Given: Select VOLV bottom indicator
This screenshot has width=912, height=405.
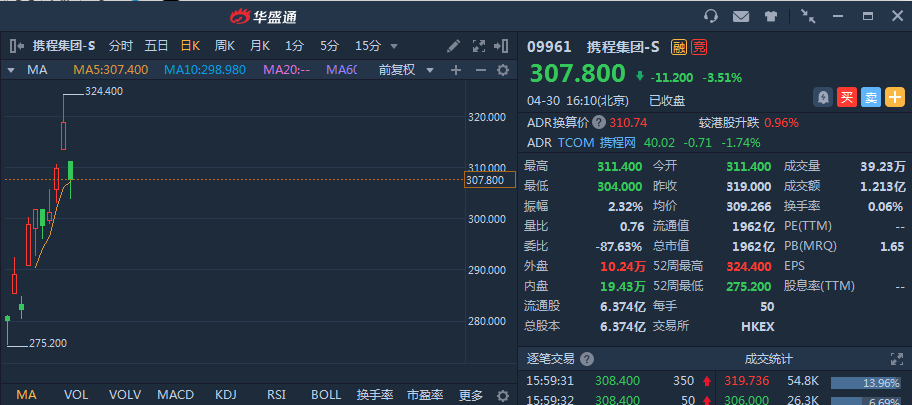Looking at the screenshot, I should pos(125,395).
